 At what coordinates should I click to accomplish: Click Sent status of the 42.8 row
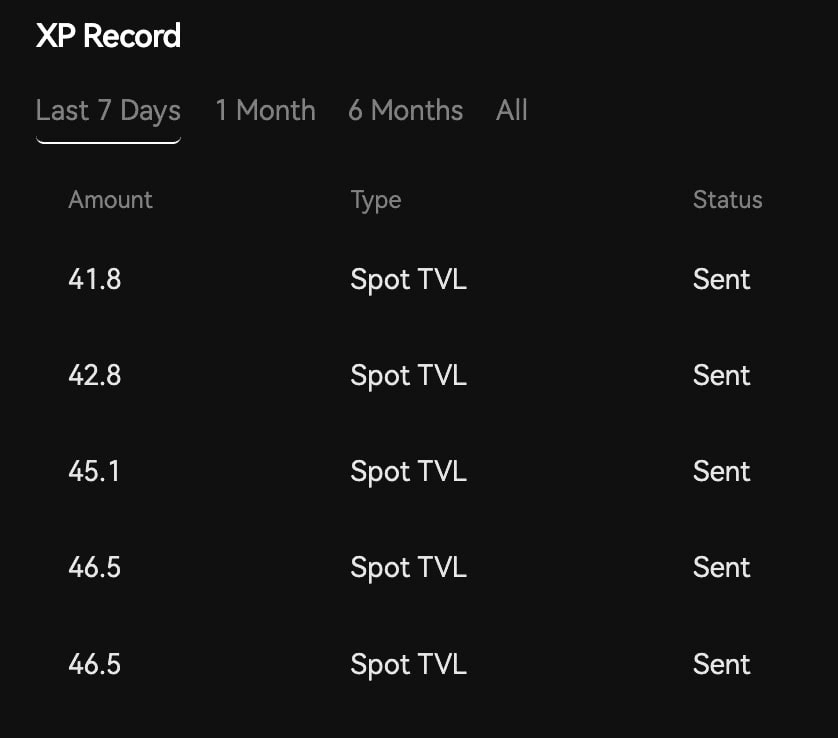point(721,375)
